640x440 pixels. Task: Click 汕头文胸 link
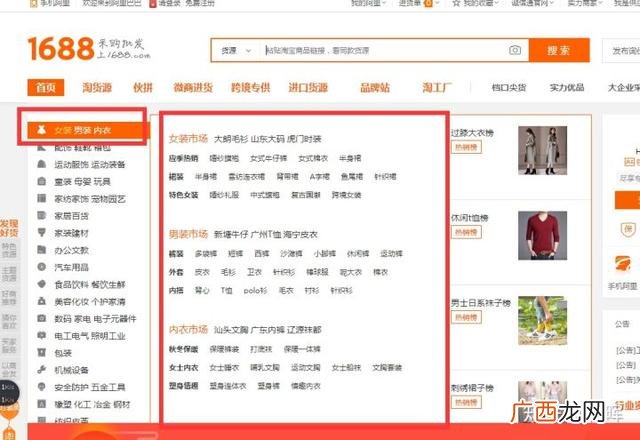[231, 329]
